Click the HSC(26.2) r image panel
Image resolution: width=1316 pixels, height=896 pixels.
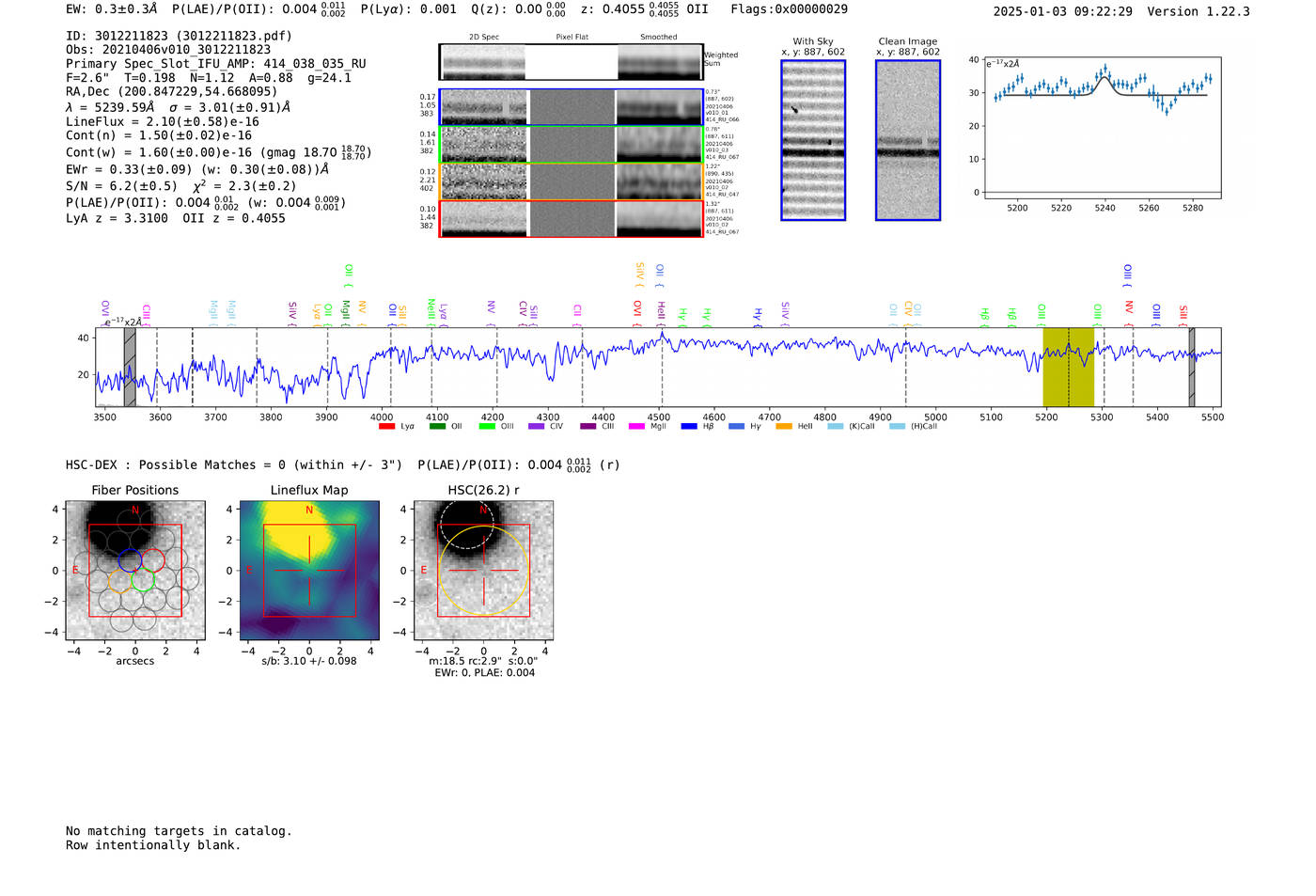click(x=483, y=571)
